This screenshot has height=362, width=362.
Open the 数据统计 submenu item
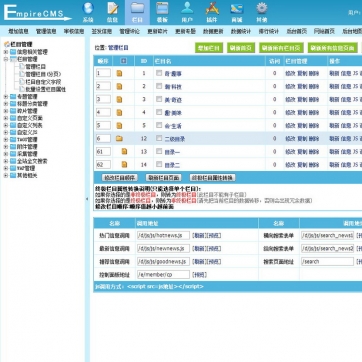[x=241, y=32]
